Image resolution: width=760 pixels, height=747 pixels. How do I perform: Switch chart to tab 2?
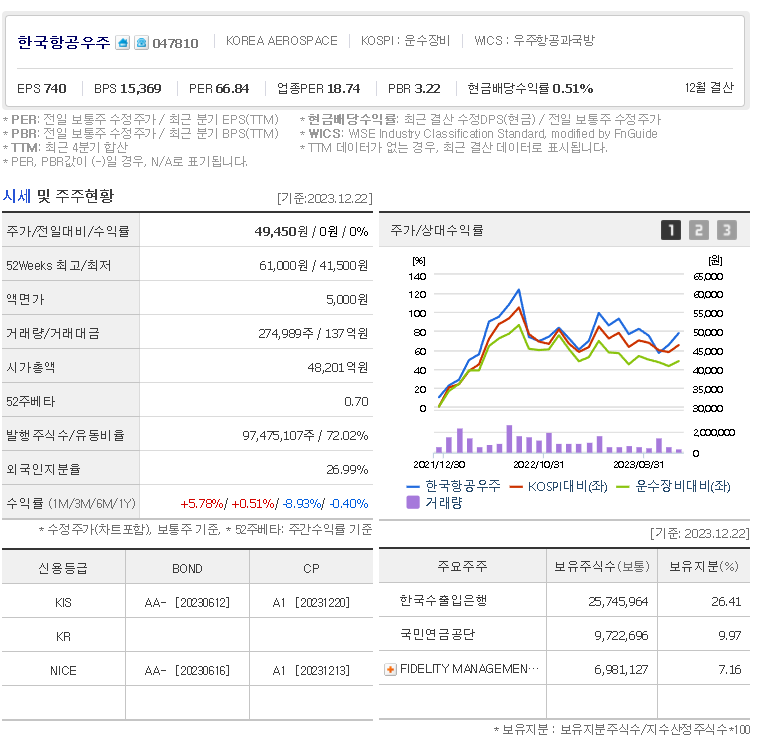(x=698, y=230)
